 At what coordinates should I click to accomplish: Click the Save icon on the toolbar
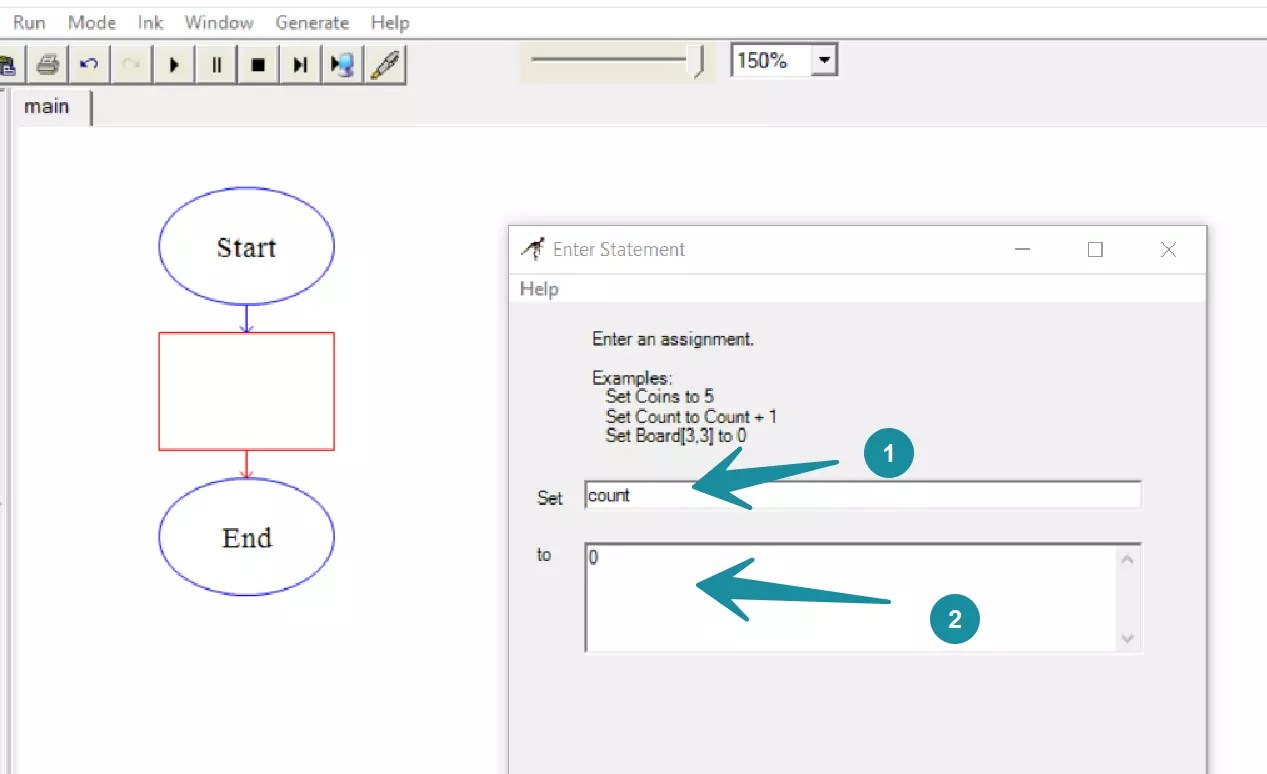pos(8,64)
